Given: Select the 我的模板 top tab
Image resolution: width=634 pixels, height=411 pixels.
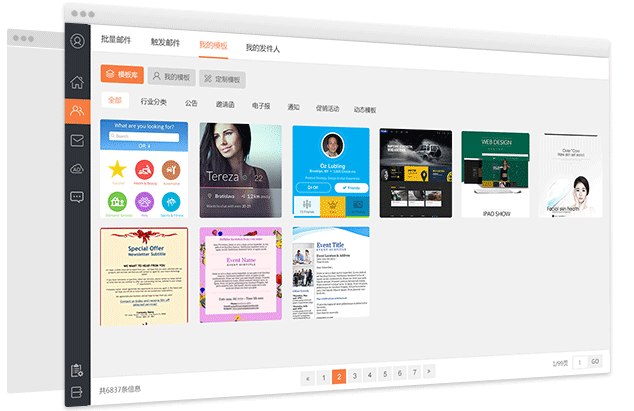Looking at the screenshot, I should pyautogui.click(x=213, y=45).
